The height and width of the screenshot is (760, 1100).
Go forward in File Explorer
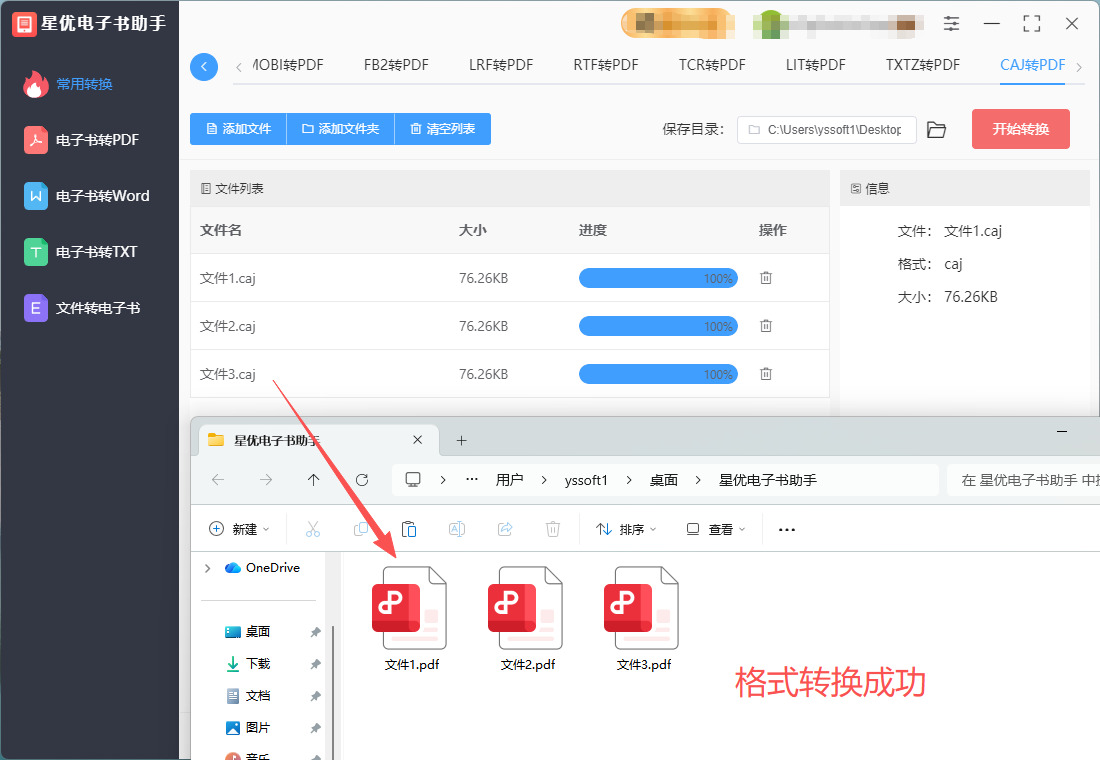[x=266, y=480]
